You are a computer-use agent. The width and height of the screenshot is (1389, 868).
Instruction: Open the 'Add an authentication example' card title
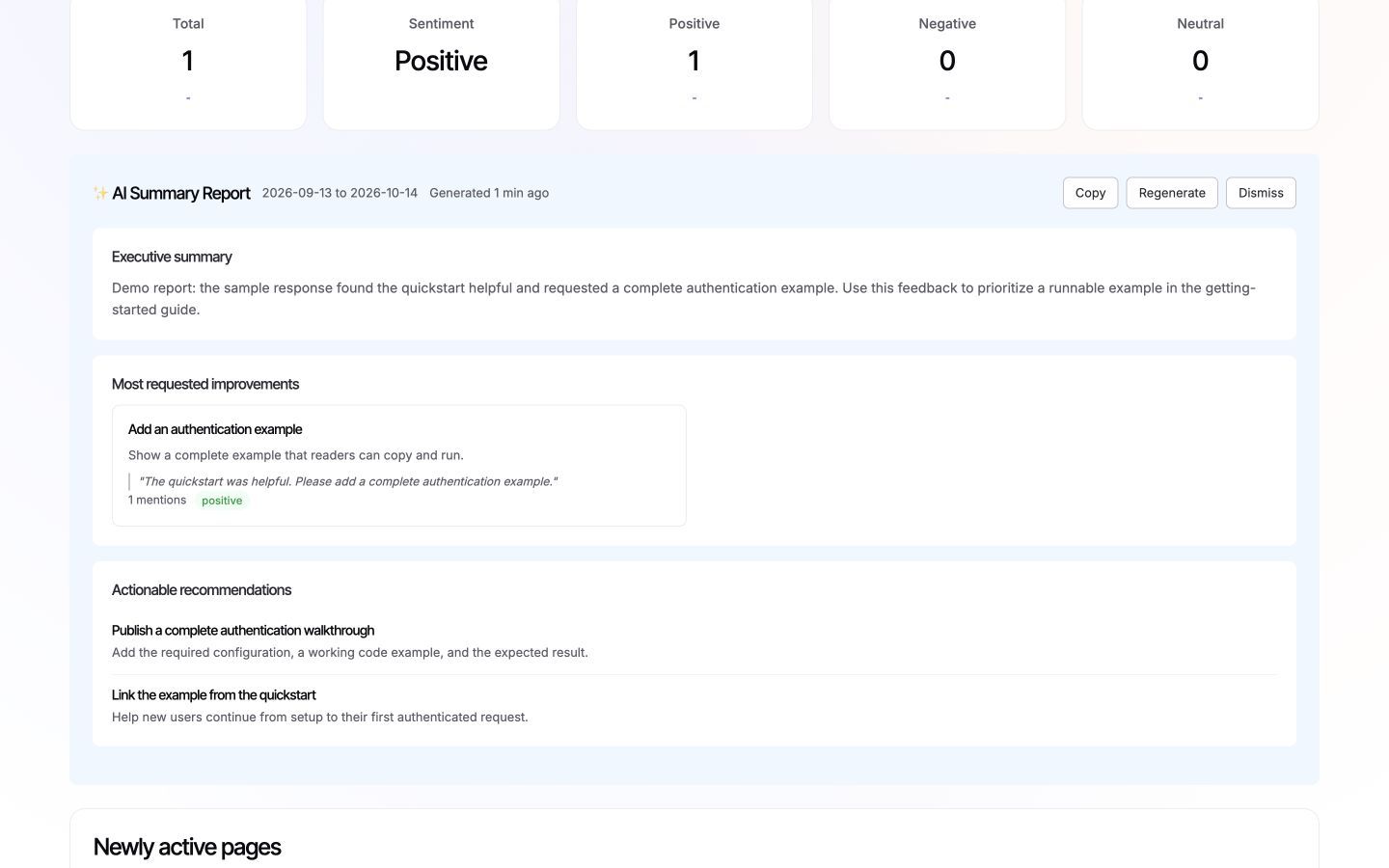[x=215, y=429]
